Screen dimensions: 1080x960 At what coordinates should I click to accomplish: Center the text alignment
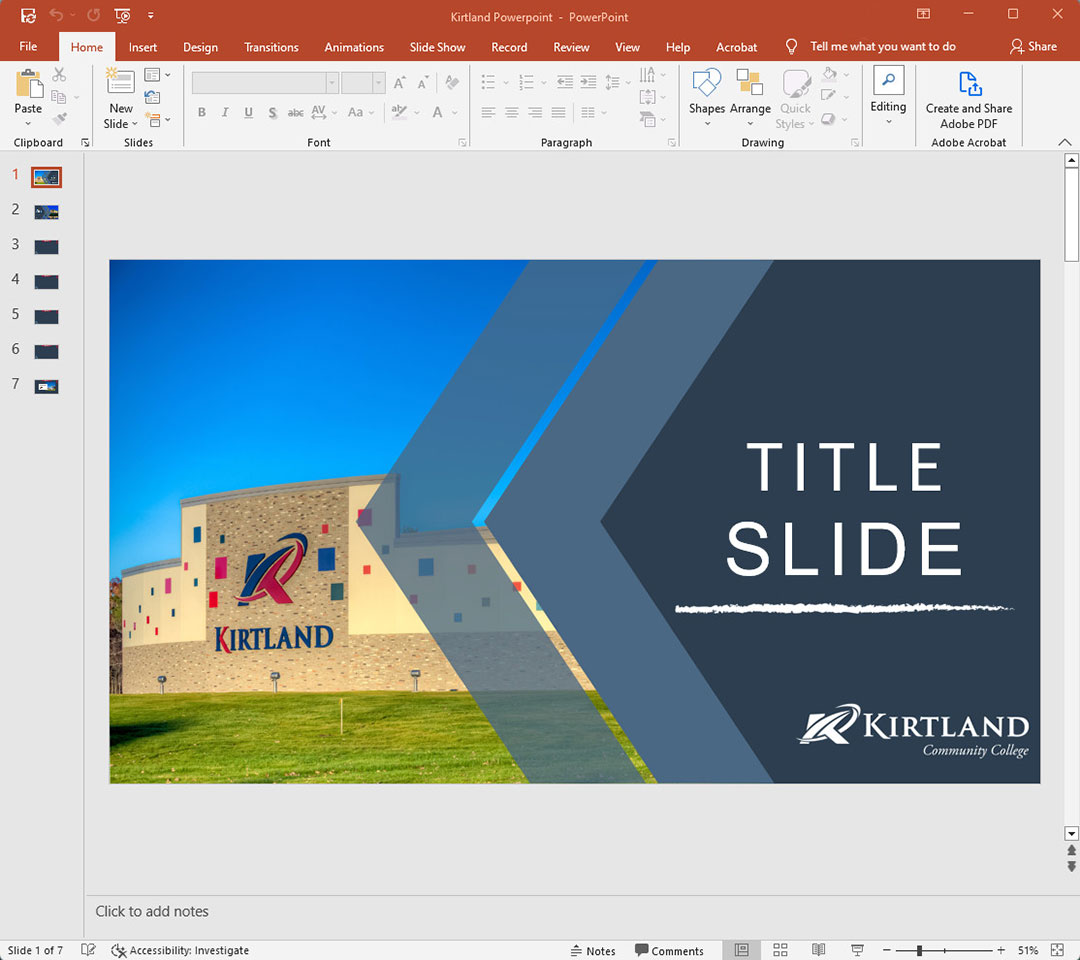[x=512, y=112]
